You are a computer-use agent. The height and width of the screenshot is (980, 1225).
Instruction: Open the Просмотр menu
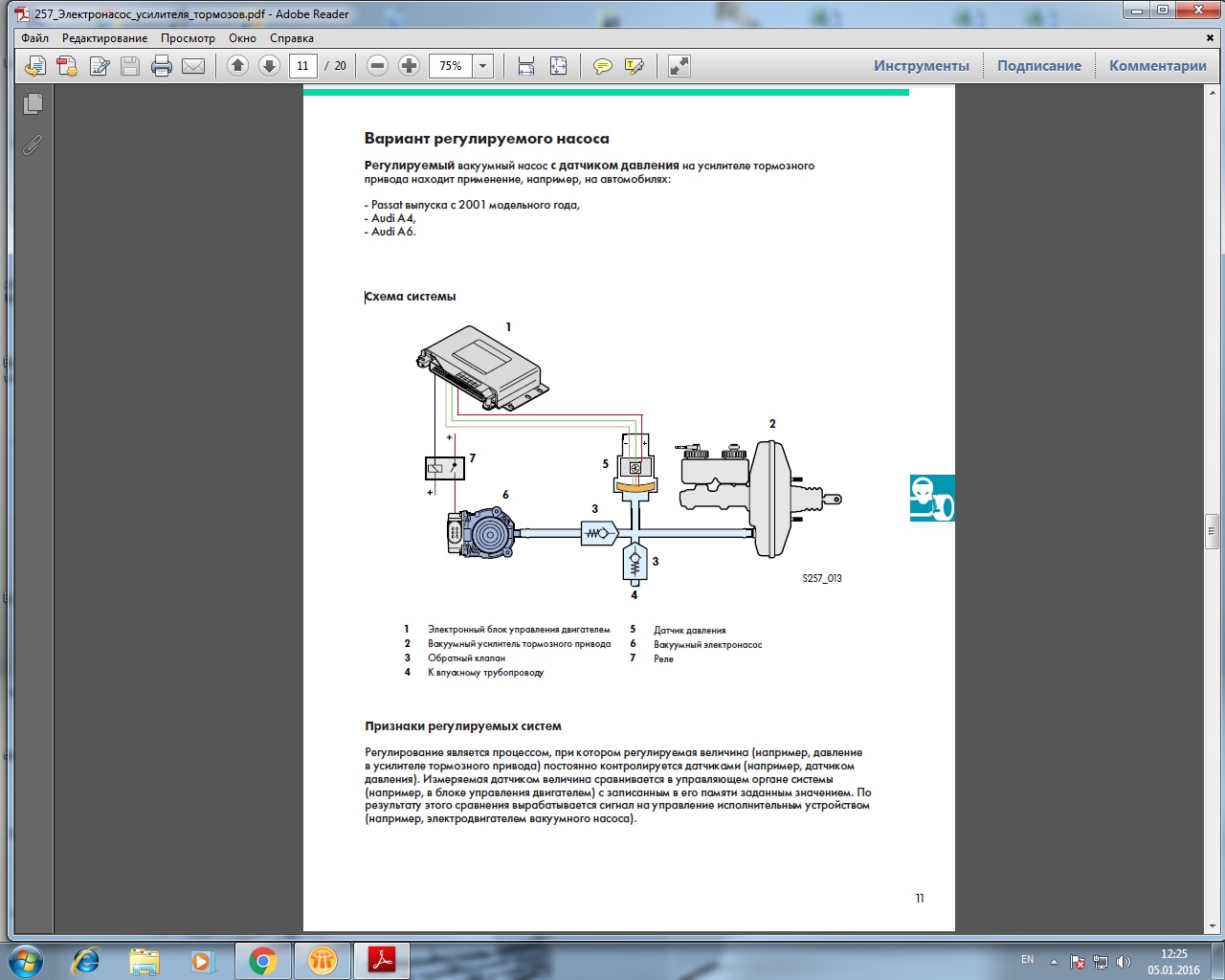(x=188, y=38)
